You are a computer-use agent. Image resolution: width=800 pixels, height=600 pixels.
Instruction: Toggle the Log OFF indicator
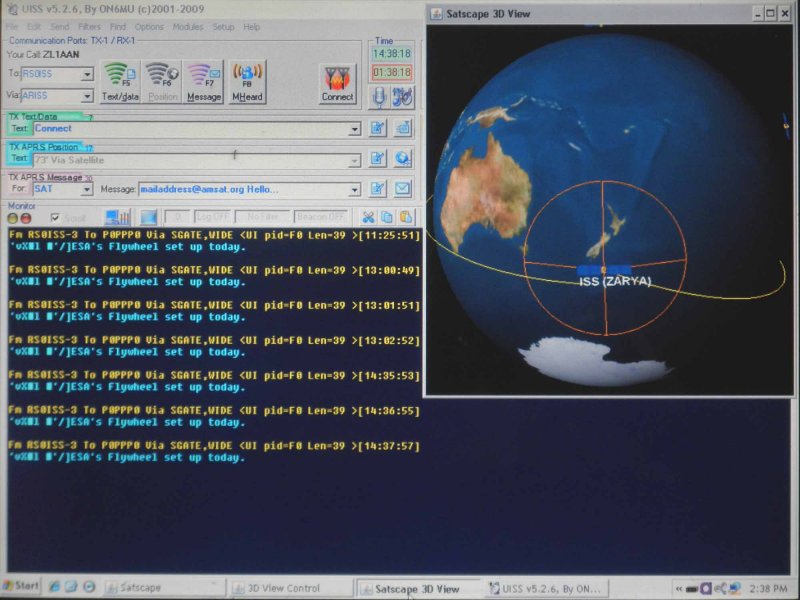212,217
